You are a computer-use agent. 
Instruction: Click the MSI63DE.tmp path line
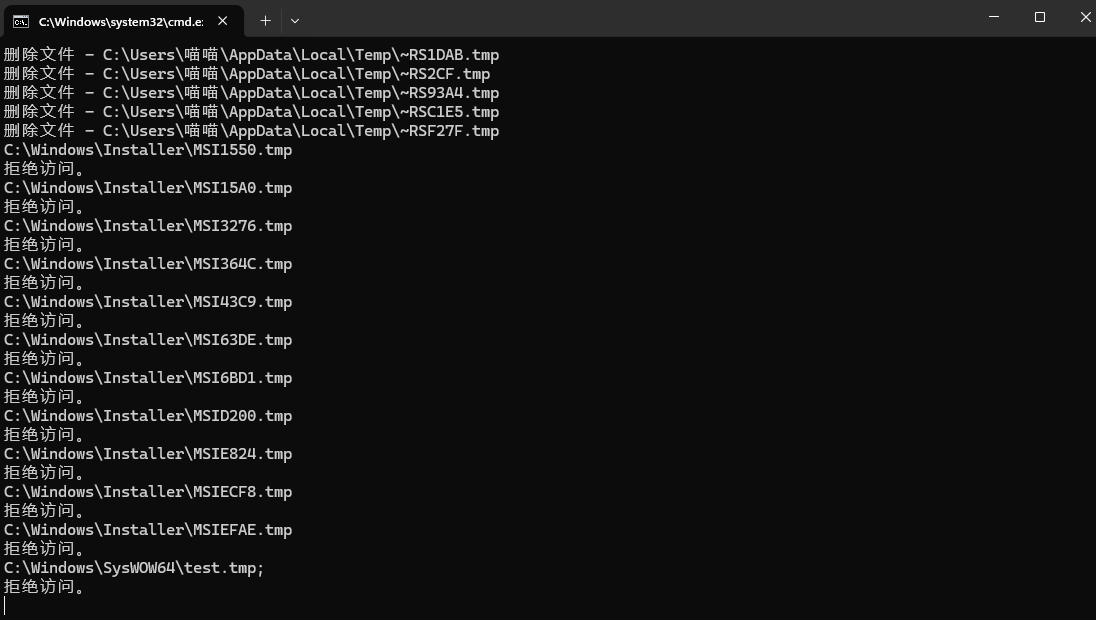point(148,340)
